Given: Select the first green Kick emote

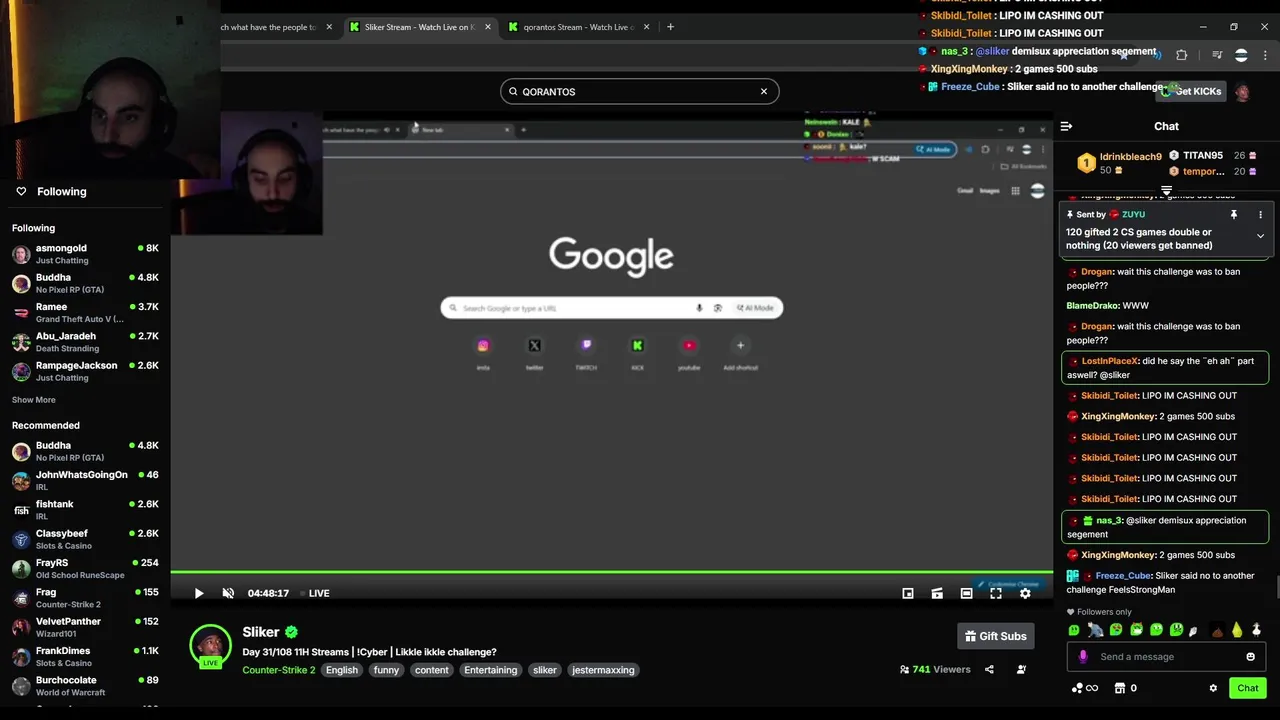Looking at the screenshot, I should [1074, 630].
